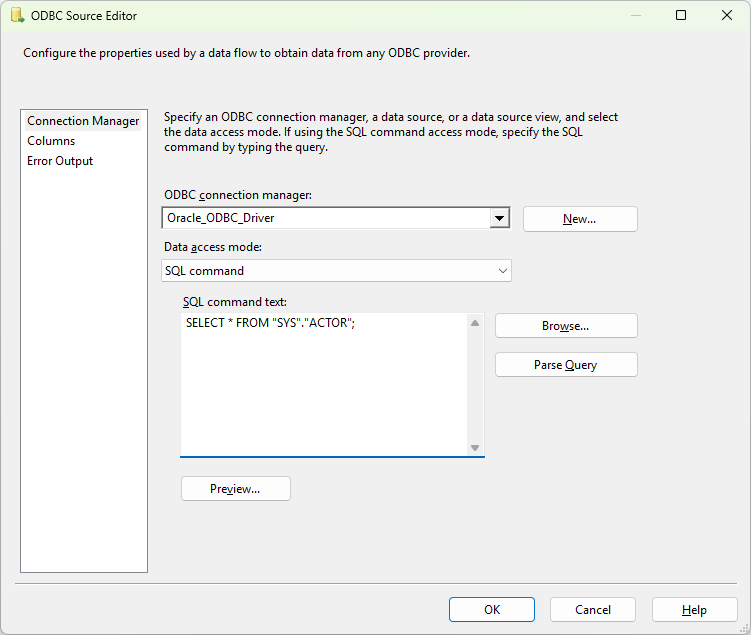Image resolution: width=751 pixels, height=635 pixels.
Task: Click the 'ODBC connection manager:' label
Action: point(238,195)
